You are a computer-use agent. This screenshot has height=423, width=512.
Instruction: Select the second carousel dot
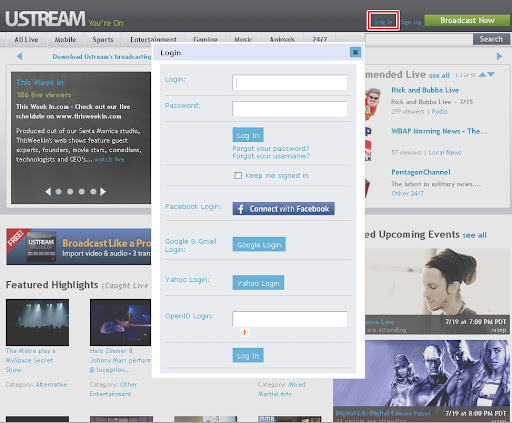70,192
